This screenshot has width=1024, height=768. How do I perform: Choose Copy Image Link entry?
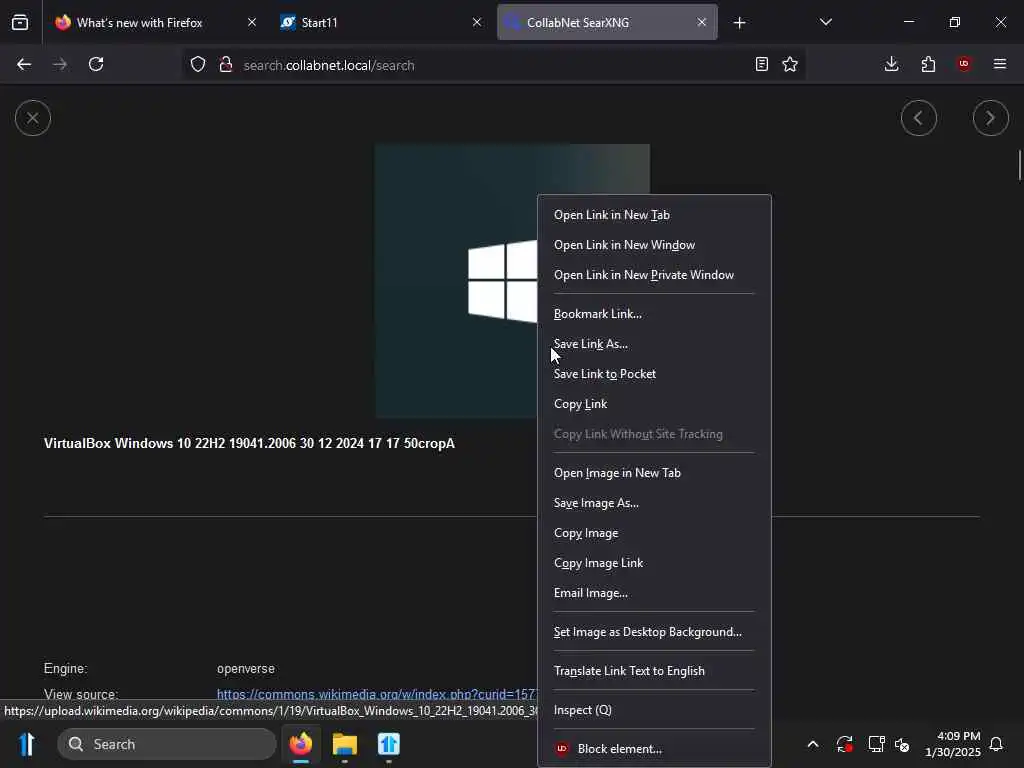(654, 563)
